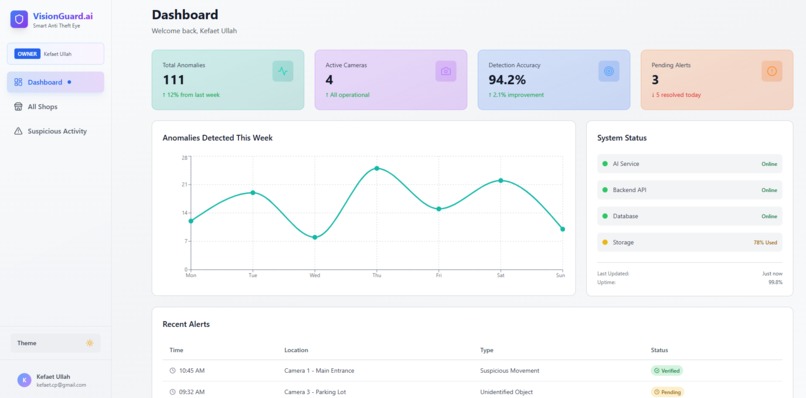Click the Location column header
The width and height of the screenshot is (806, 398).
296,350
